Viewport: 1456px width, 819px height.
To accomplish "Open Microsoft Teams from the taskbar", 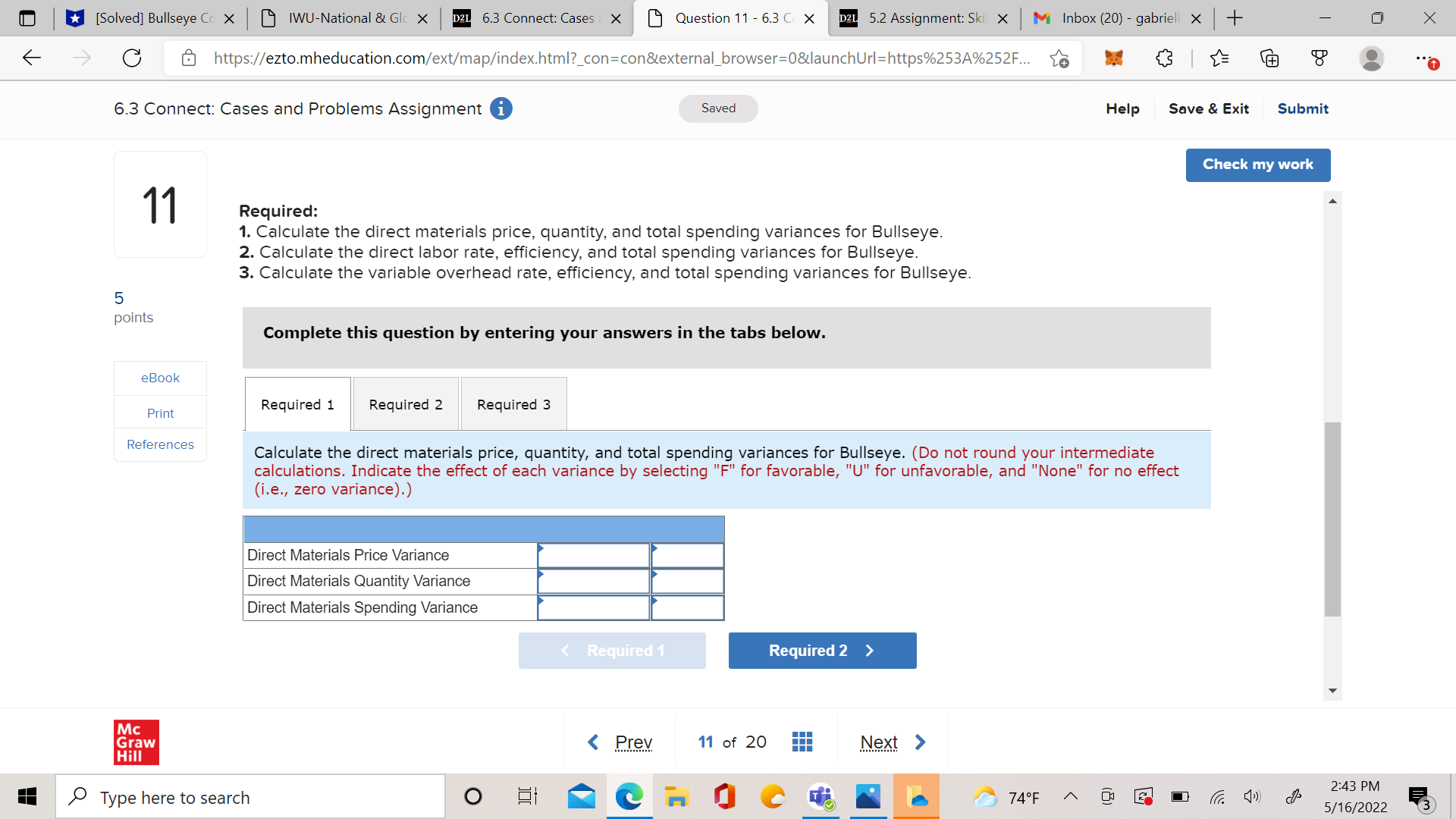I will [821, 796].
